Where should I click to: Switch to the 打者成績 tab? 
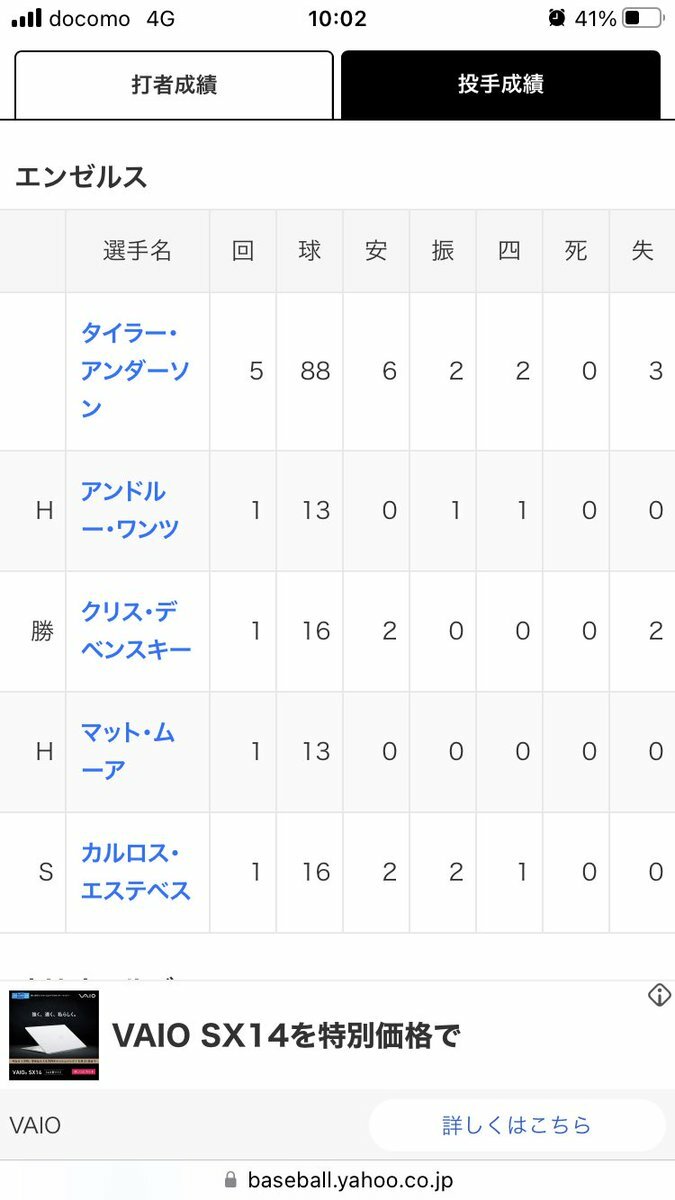click(x=174, y=85)
